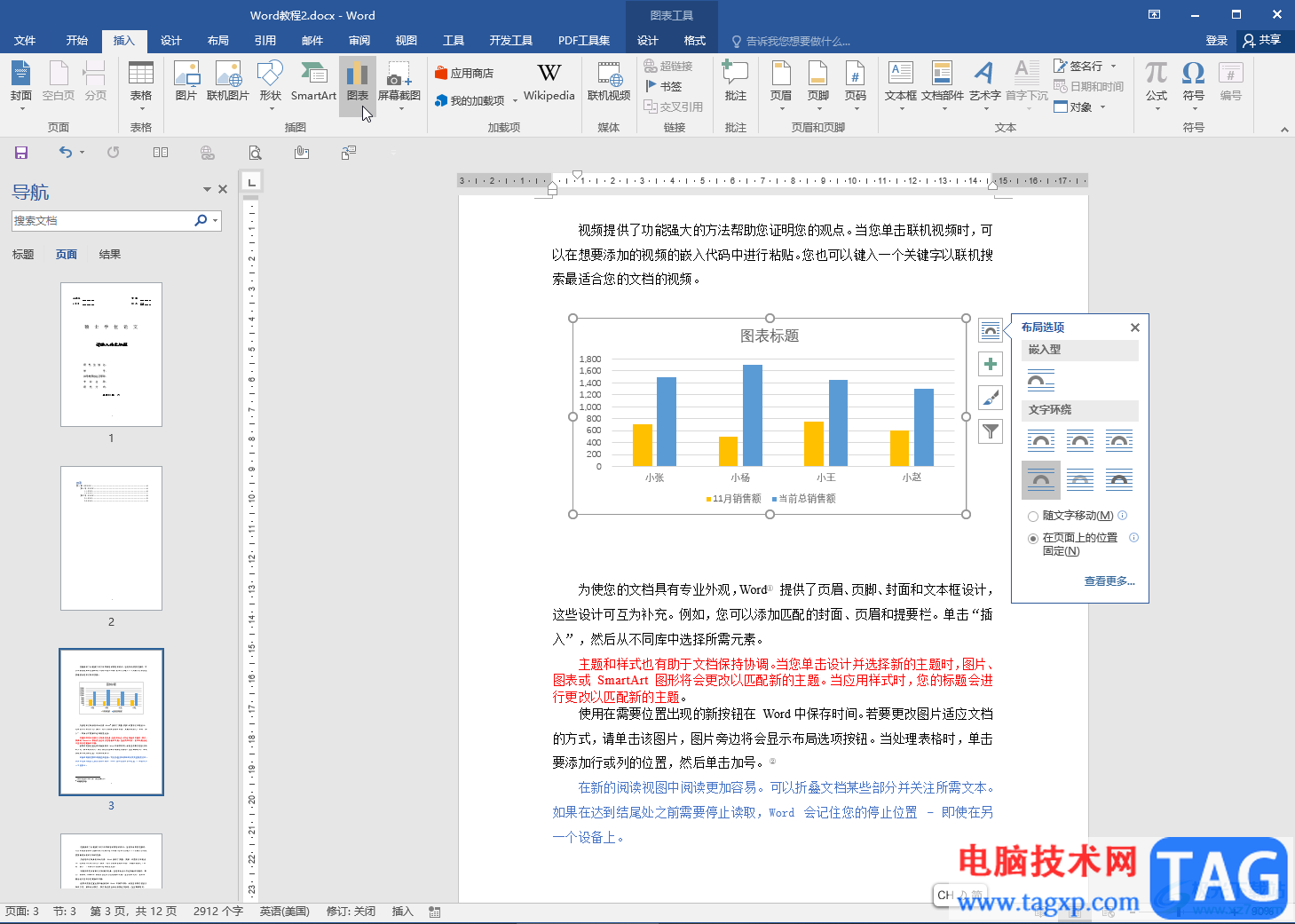
Task: Insert a 艺术字 WordArt
Action: (983, 82)
